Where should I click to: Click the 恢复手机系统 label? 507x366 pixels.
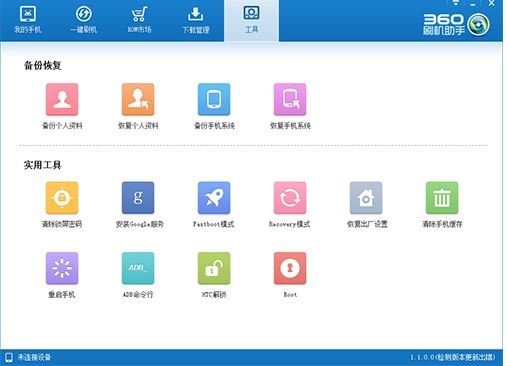click(x=290, y=126)
